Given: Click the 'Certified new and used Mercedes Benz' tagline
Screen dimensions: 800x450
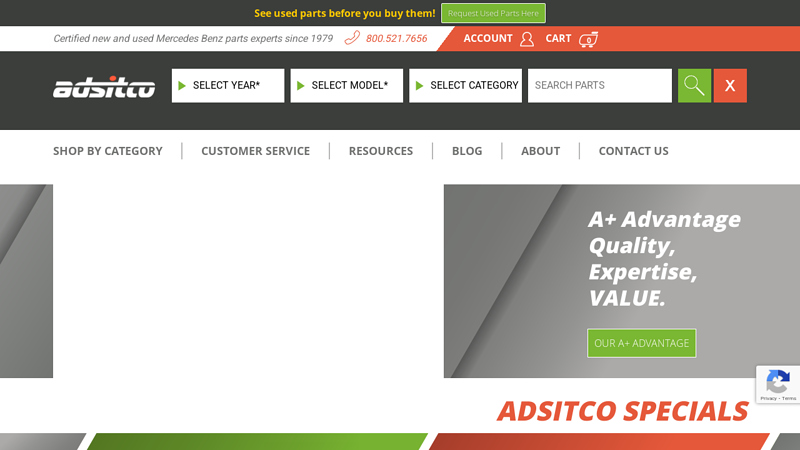Looking at the screenshot, I should pos(193,39).
